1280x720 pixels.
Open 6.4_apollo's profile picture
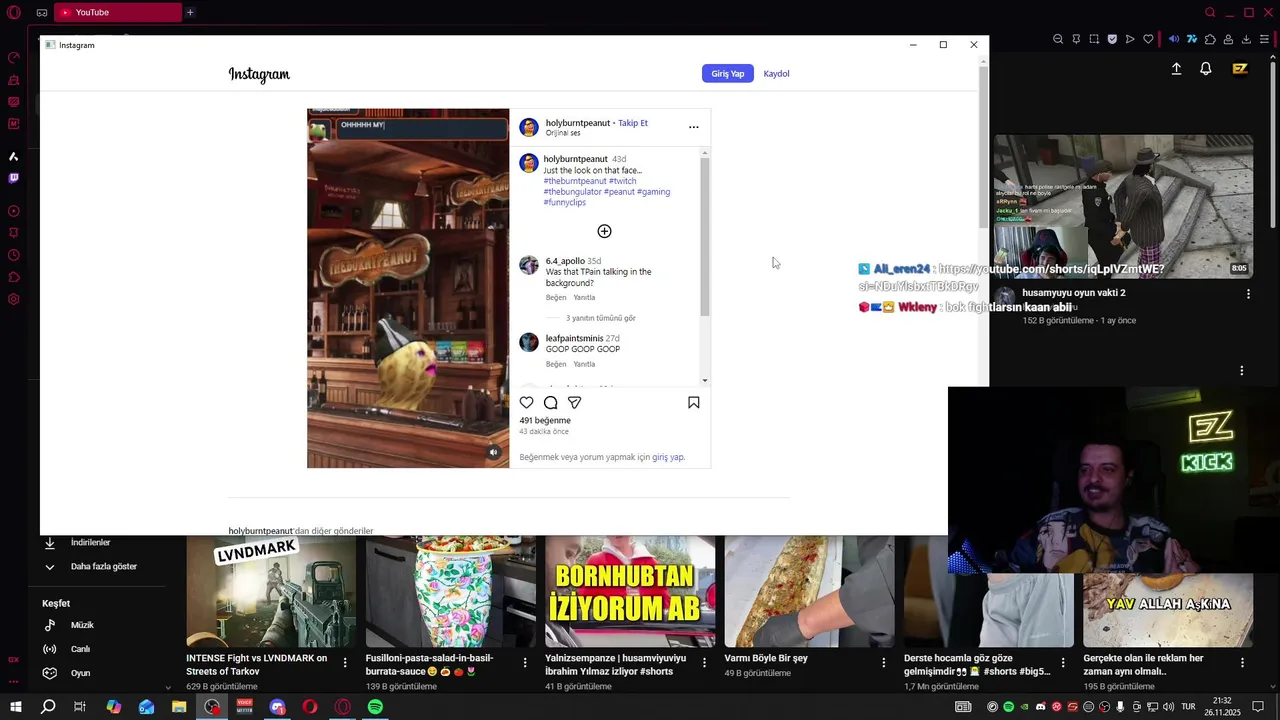pyautogui.click(x=529, y=265)
